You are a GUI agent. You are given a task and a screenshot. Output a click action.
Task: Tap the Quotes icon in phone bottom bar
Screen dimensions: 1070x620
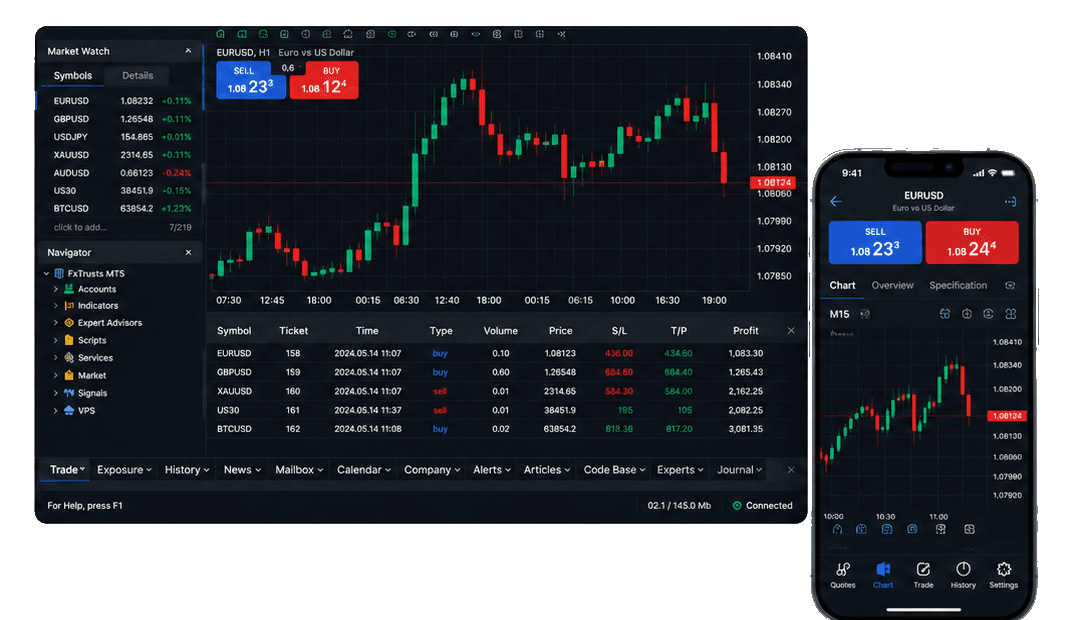coord(843,569)
